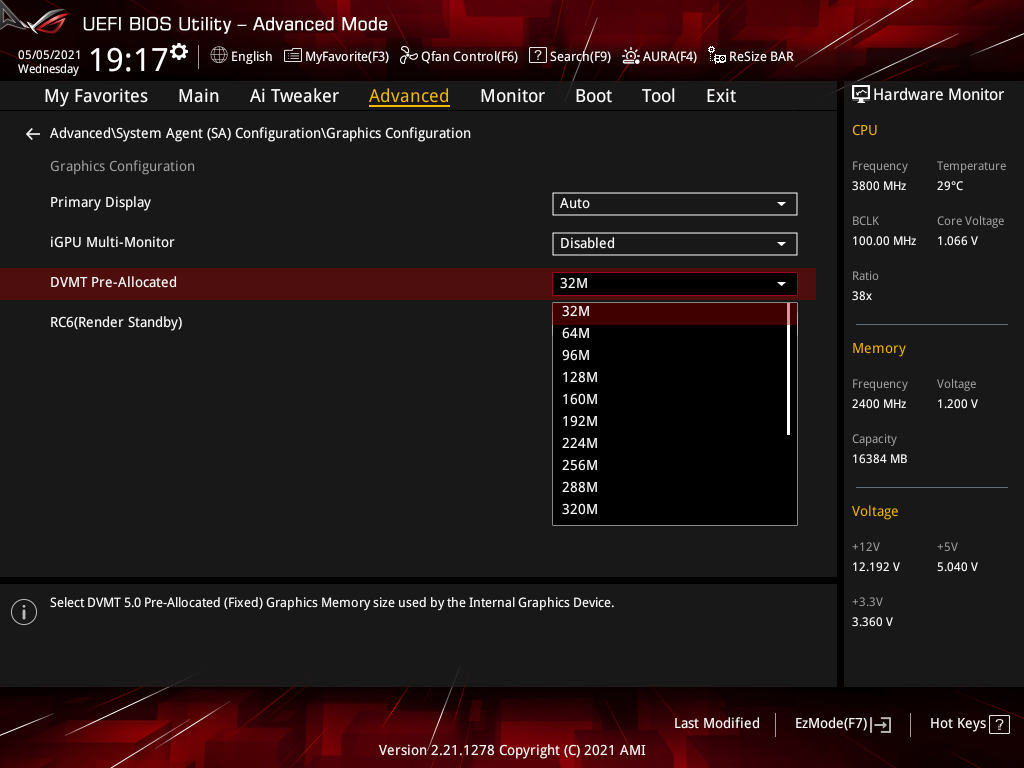Click the back arrow in the breadcrumb
Screen dimensions: 1024x768
(33, 134)
